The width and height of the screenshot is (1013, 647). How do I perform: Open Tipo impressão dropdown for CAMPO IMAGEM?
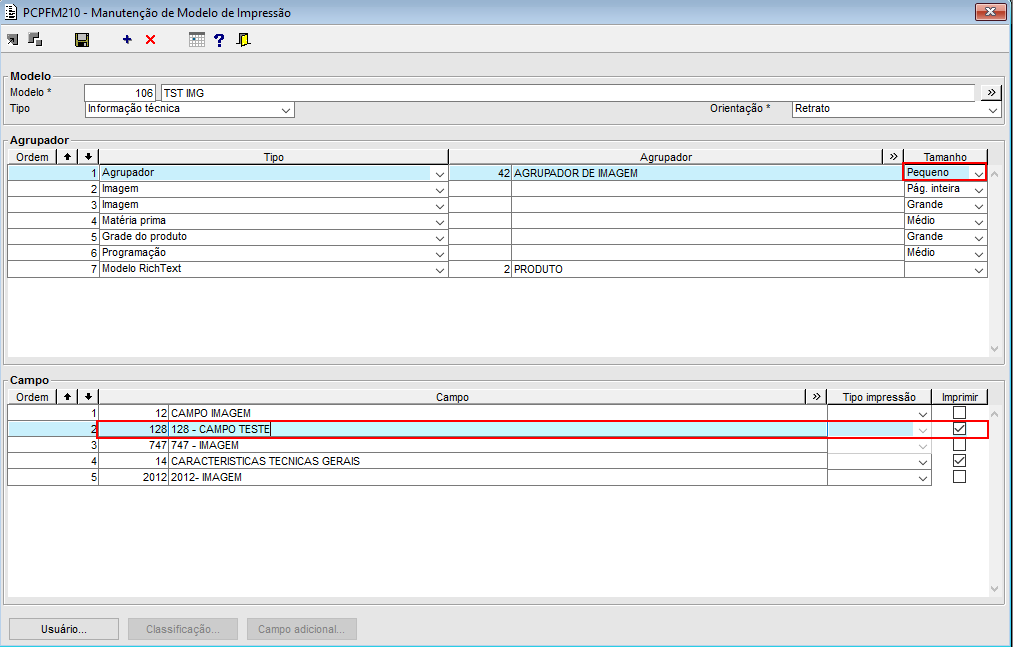(x=923, y=414)
